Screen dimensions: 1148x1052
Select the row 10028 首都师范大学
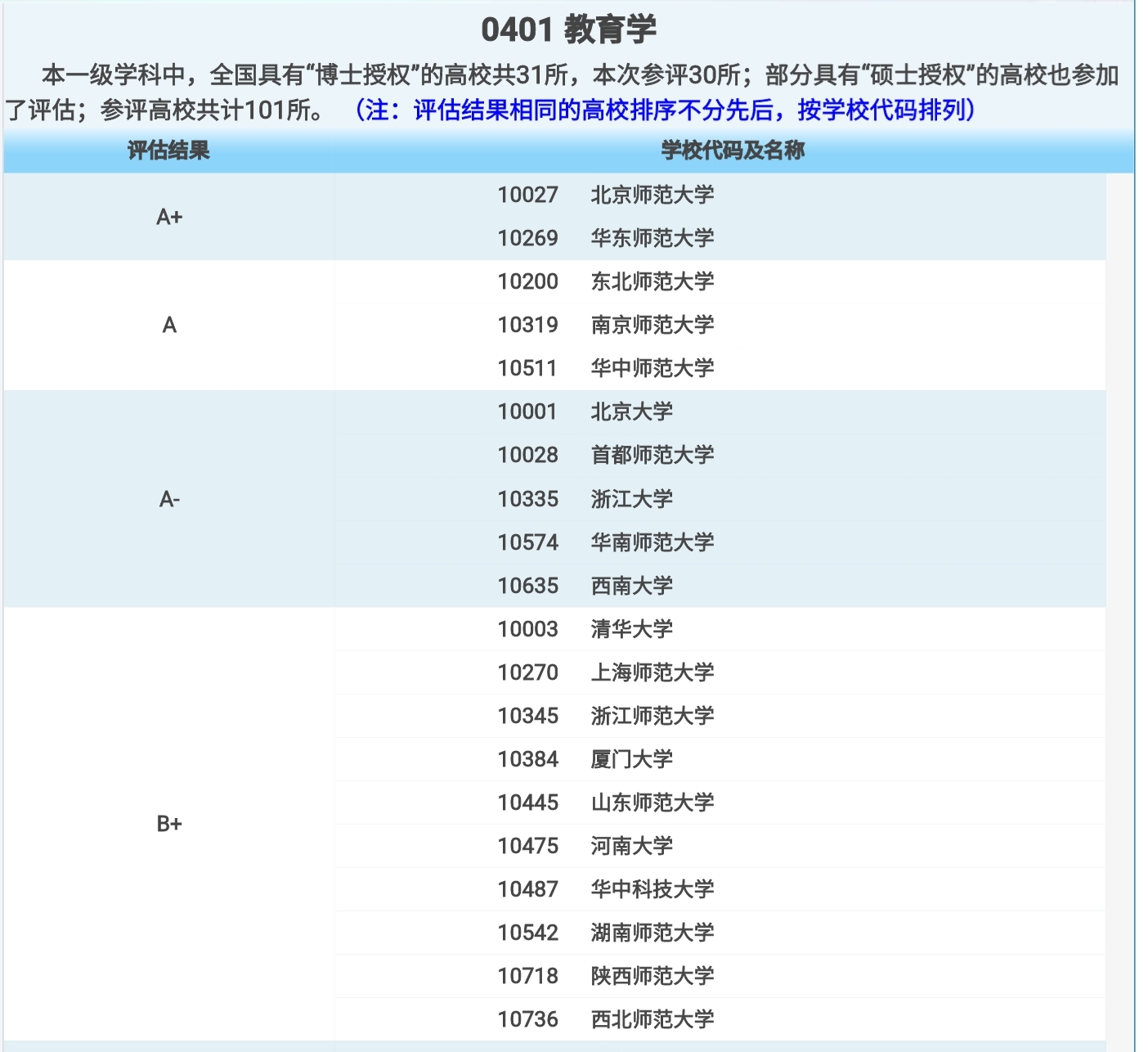720,455
